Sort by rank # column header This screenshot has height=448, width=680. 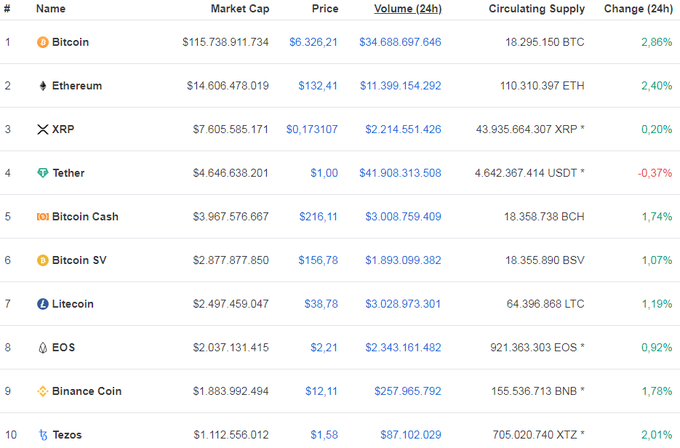[x=7, y=9]
